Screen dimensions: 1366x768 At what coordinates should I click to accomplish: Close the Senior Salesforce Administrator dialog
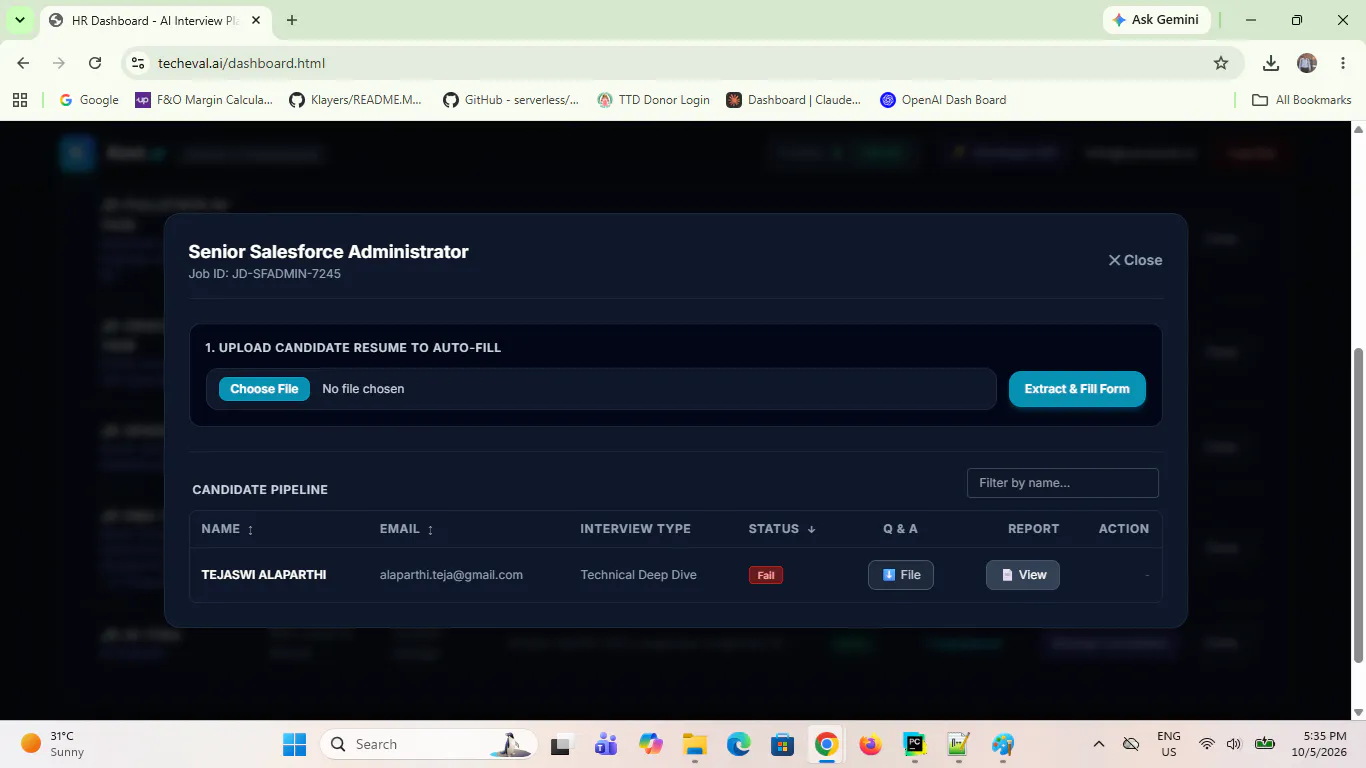tap(1135, 260)
